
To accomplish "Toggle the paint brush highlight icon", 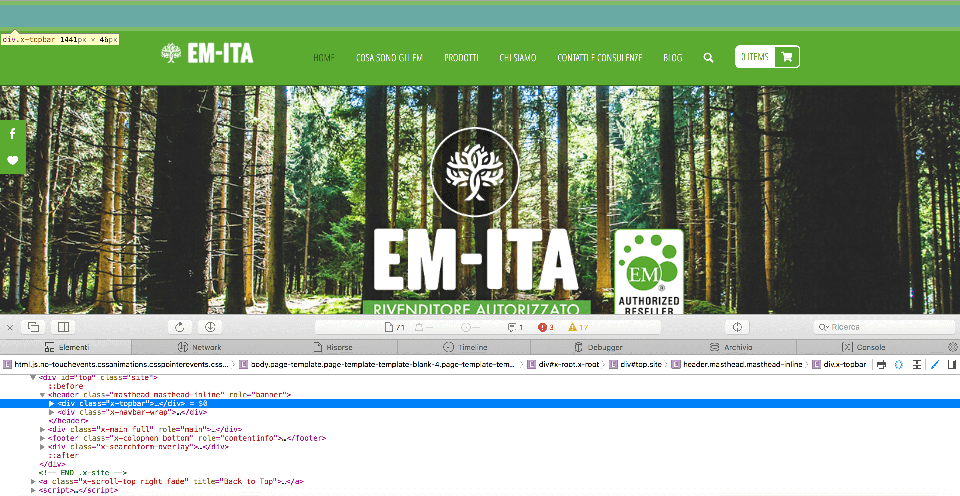I will [935, 364].
